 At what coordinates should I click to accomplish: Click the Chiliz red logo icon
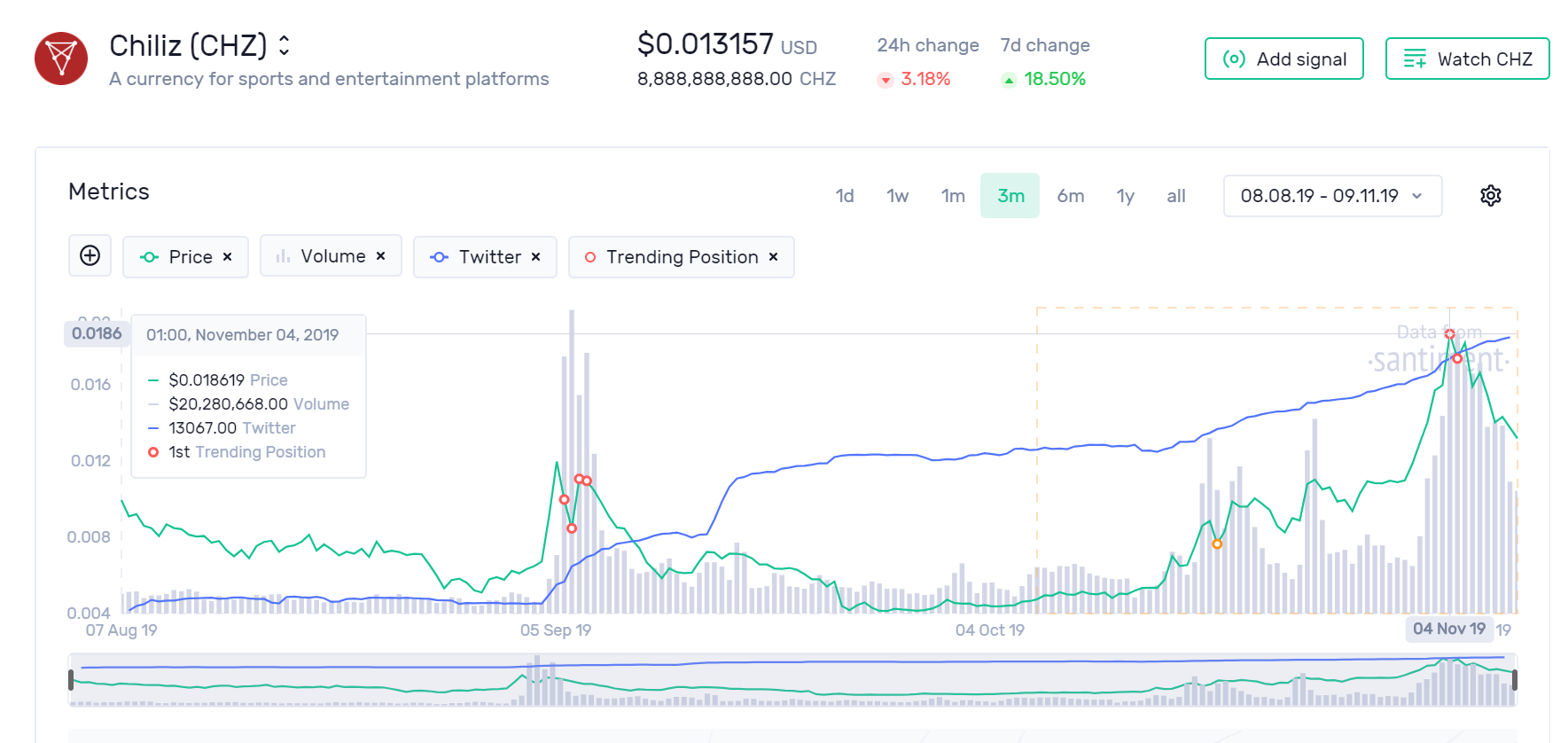(61, 59)
